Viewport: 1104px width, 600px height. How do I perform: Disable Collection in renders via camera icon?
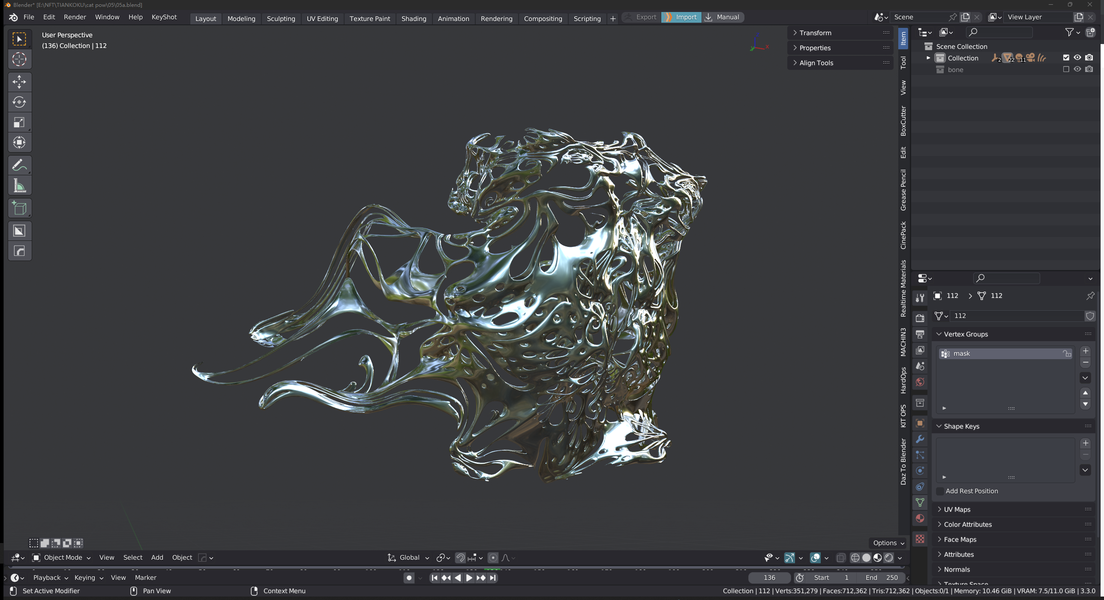point(1089,58)
